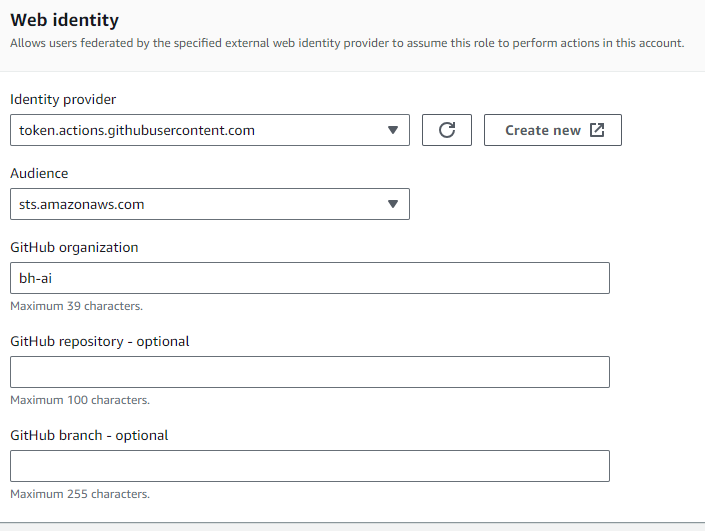Image resolution: width=705 pixels, height=531 pixels.
Task: Click the empty GitHub branch input
Action: pyautogui.click(x=309, y=466)
